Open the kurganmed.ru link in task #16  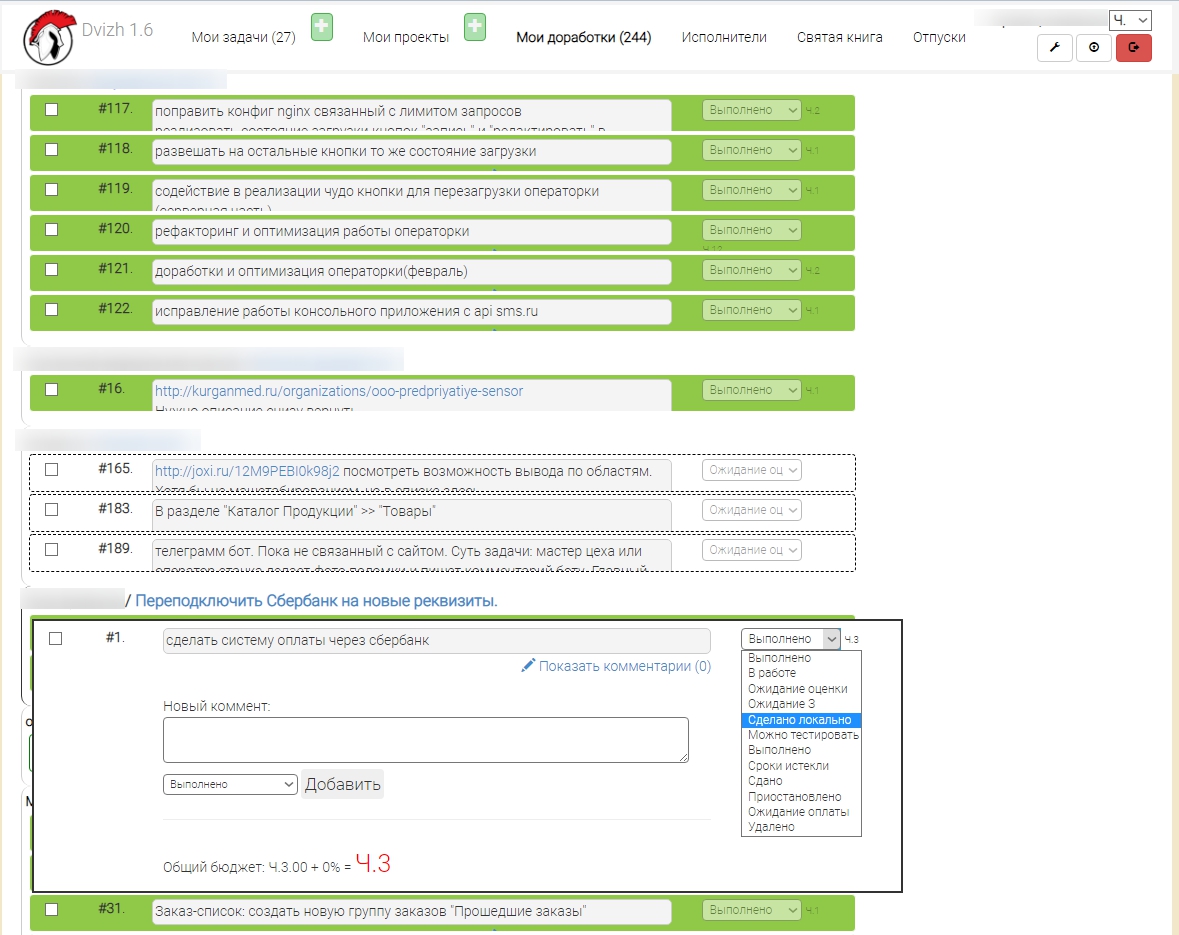point(338,391)
